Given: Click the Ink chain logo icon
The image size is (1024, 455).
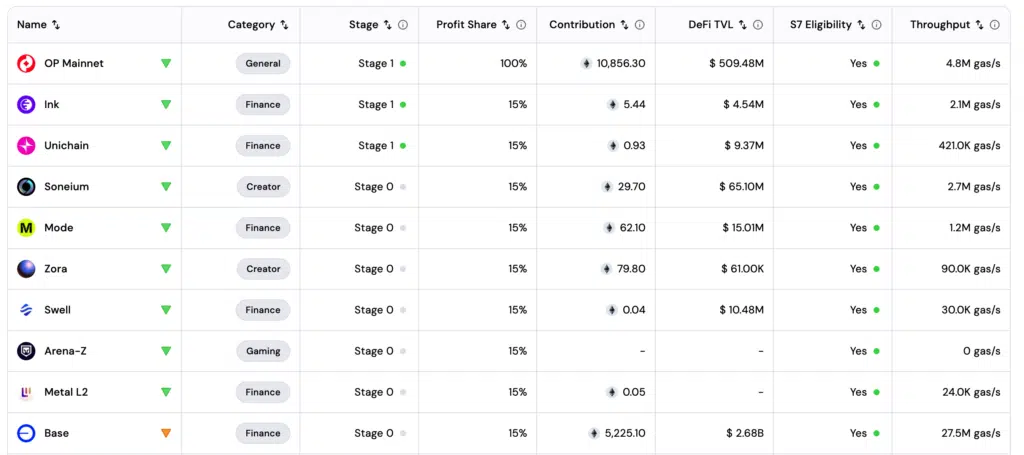Looking at the screenshot, I should (x=26, y=104).
